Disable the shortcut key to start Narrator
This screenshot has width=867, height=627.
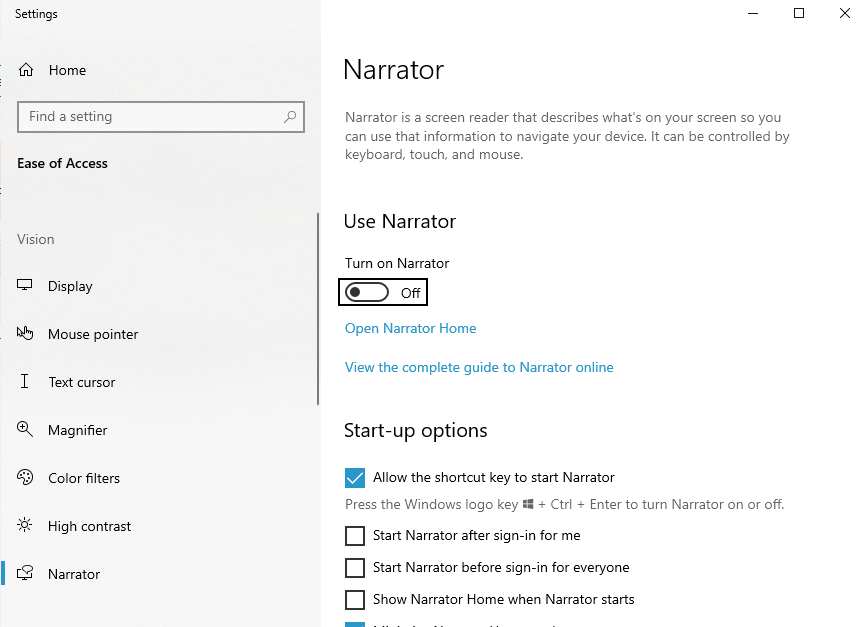[x=354, y=478]
